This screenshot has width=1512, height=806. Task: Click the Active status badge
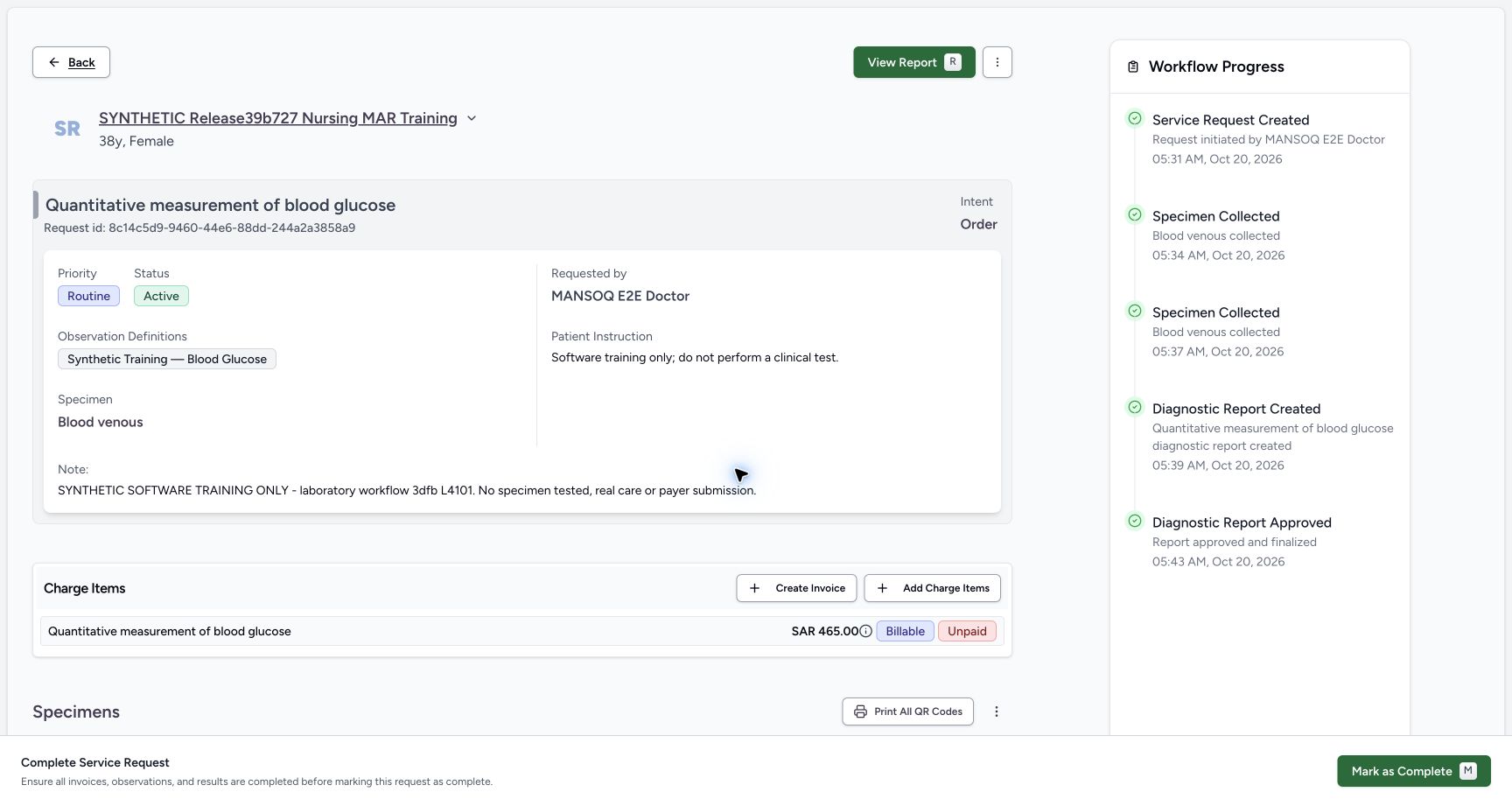pyautogui.click(x=161, y=296)
